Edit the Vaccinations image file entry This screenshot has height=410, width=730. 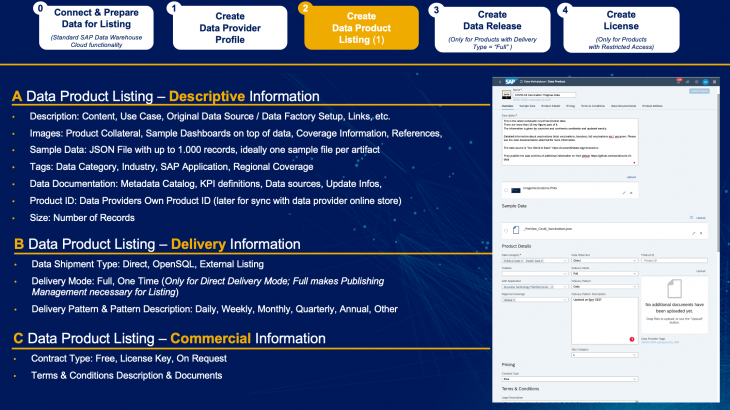[624, 193]
